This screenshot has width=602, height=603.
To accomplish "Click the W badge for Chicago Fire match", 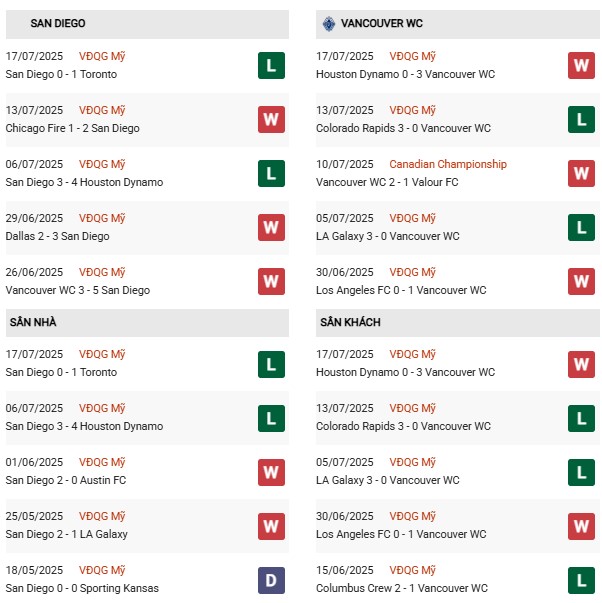I will (271, 120).
